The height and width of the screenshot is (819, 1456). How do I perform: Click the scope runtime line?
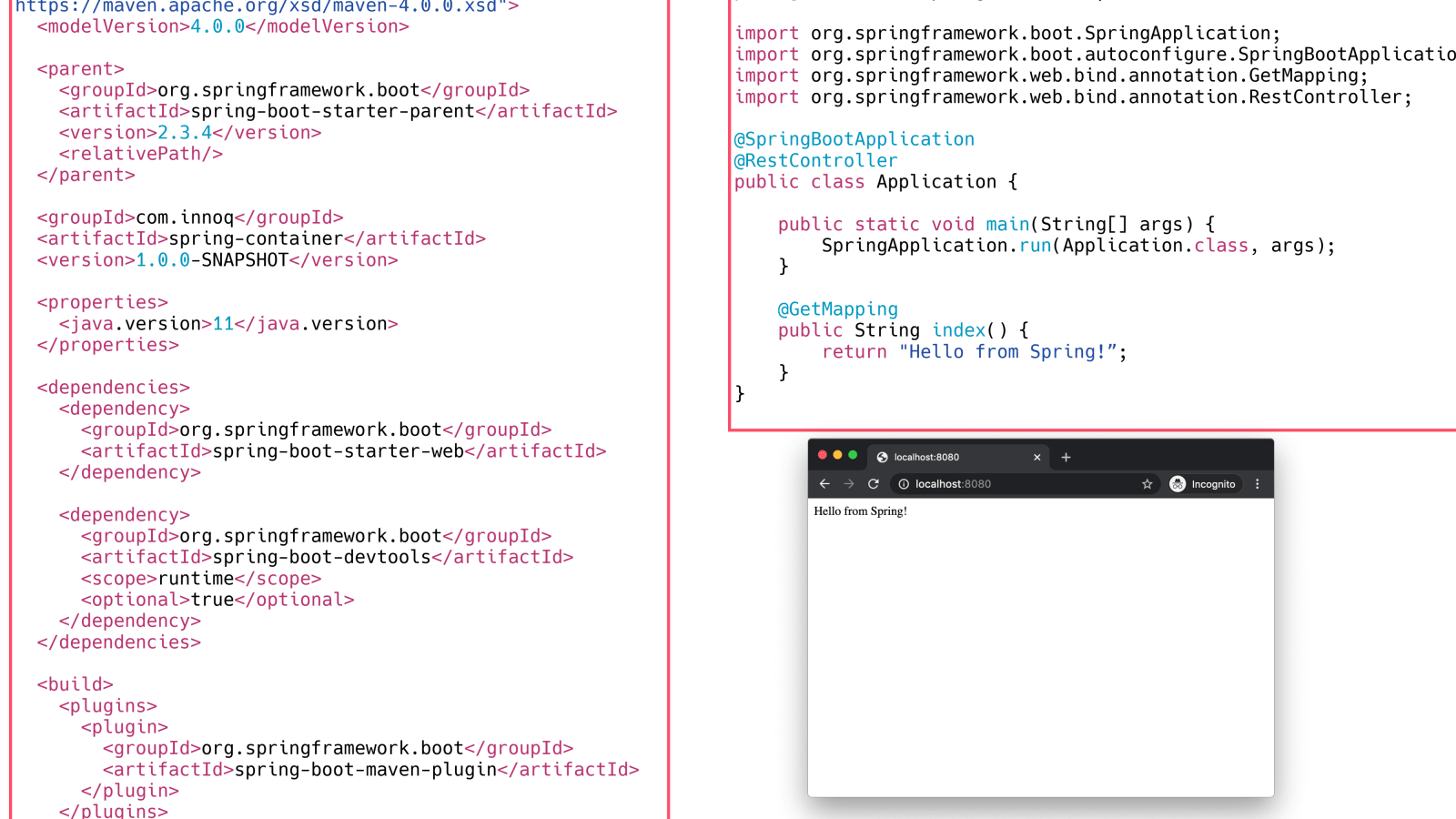(200, 579)
